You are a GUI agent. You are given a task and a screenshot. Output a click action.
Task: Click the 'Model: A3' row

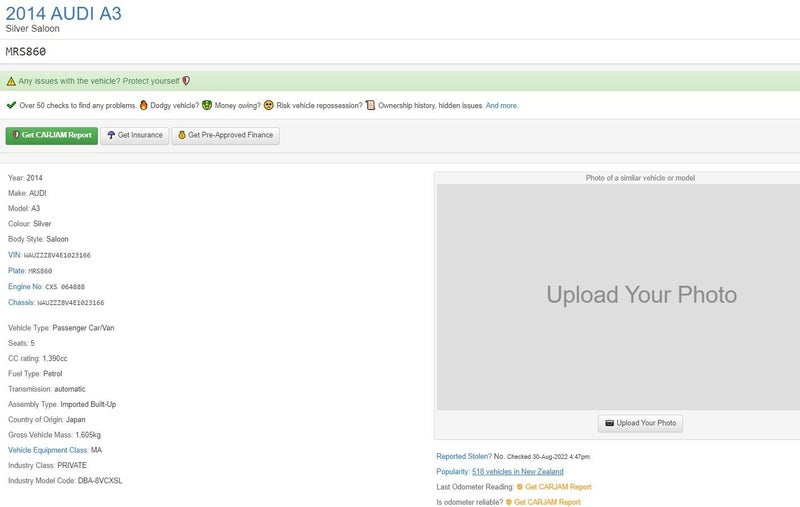coord(24,209)
